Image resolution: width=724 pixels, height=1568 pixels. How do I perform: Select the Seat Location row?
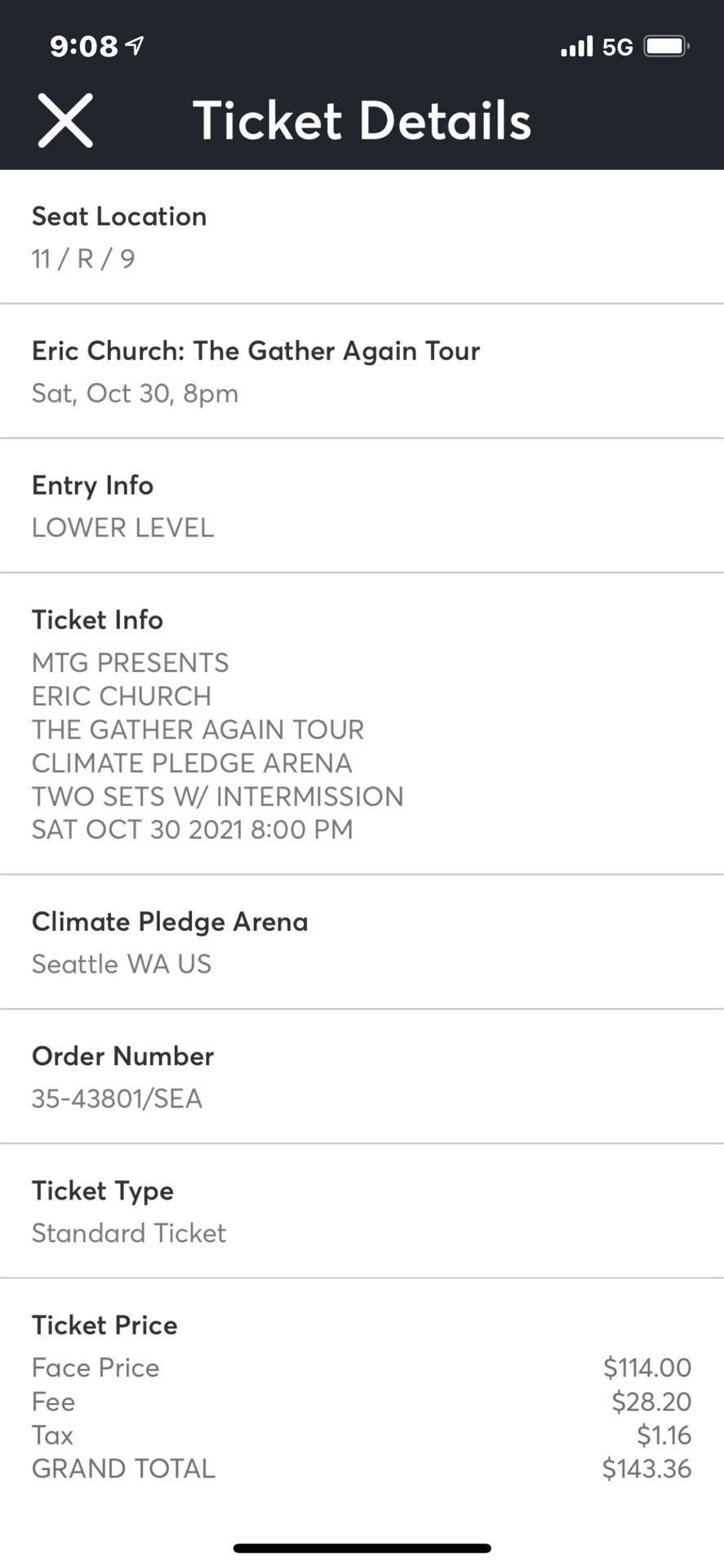tap(362, 237)
